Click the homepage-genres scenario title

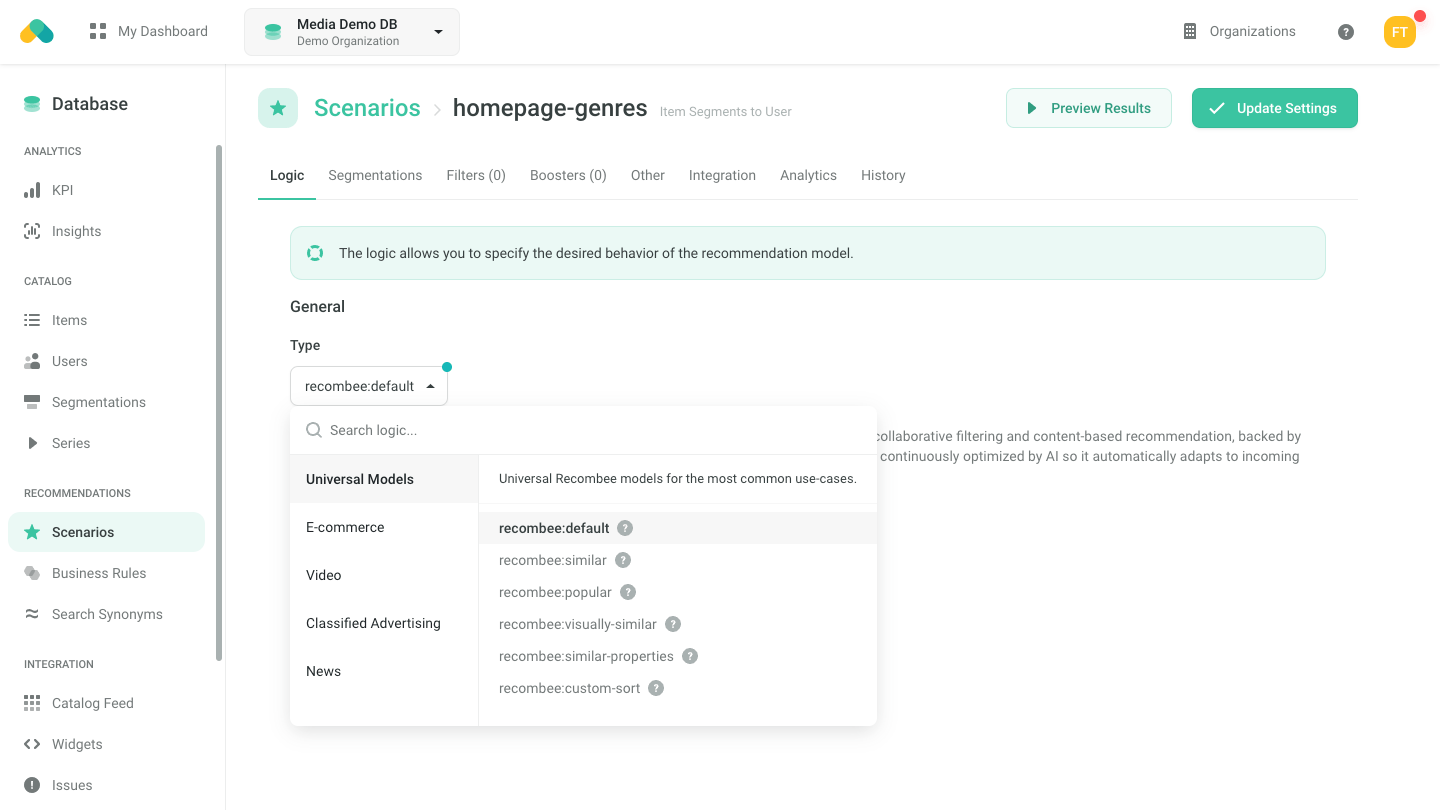[x=550, y=108]
